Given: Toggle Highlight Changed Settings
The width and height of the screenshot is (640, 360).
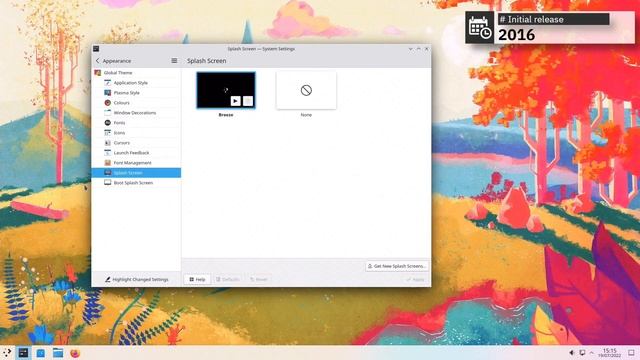Looking at the screenshot, I should pos(136,280).
